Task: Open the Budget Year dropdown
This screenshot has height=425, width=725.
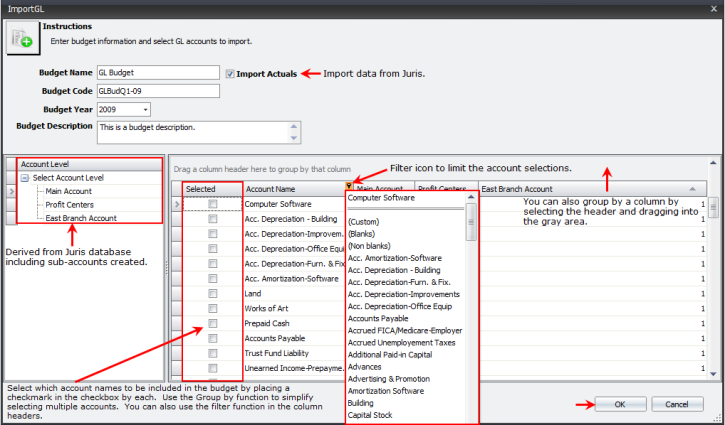Action: click(x=146, y=109)
